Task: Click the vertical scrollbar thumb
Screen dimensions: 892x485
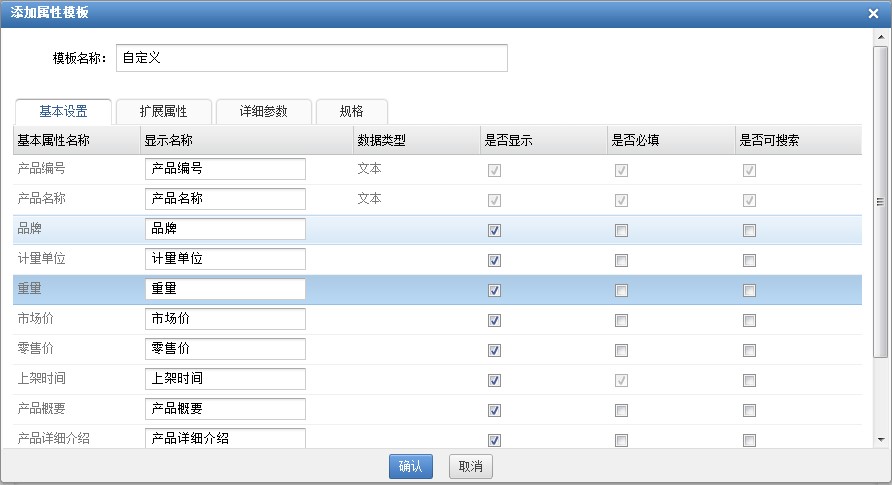Action: pos(881,202)
